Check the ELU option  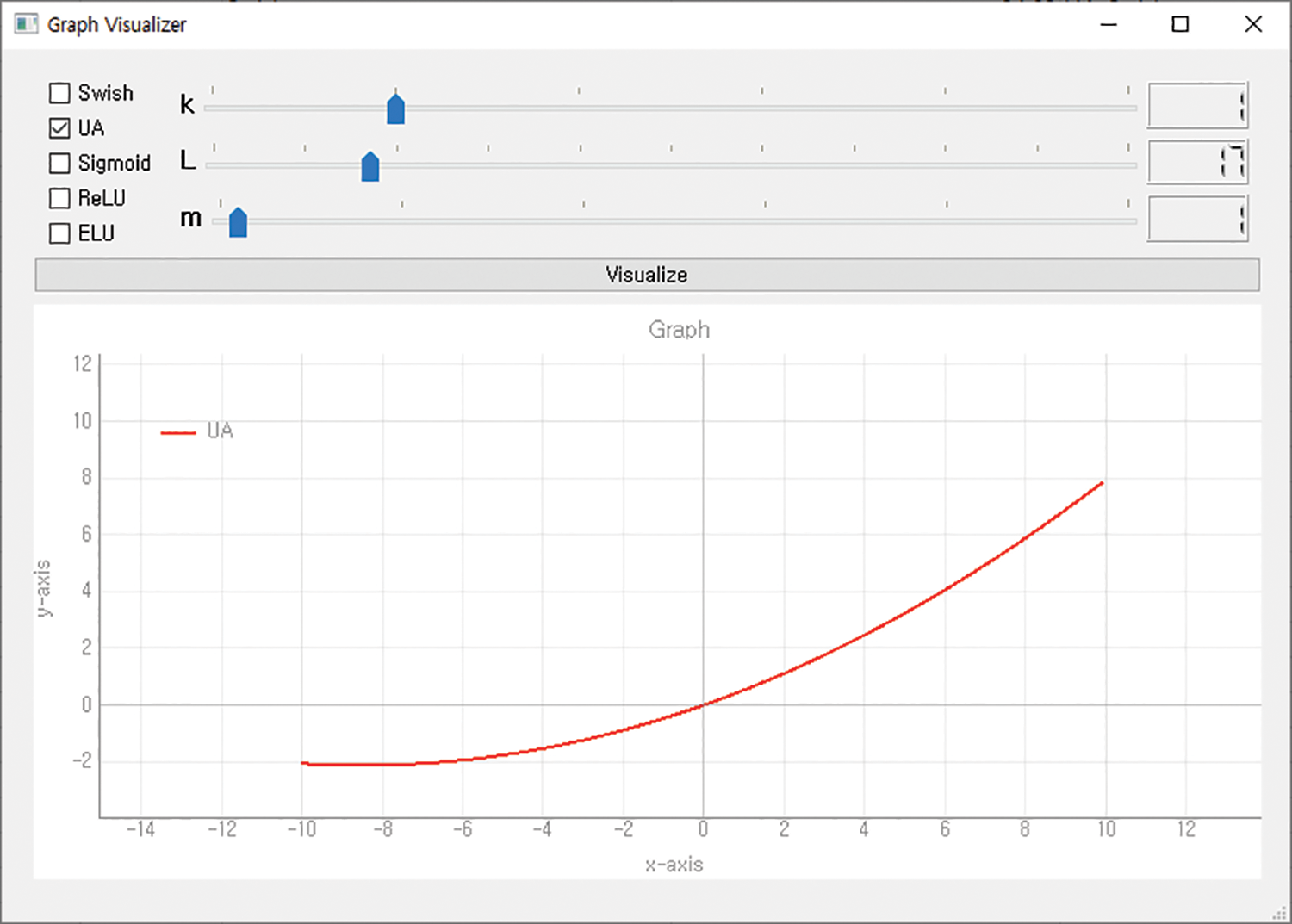(59, 233)
